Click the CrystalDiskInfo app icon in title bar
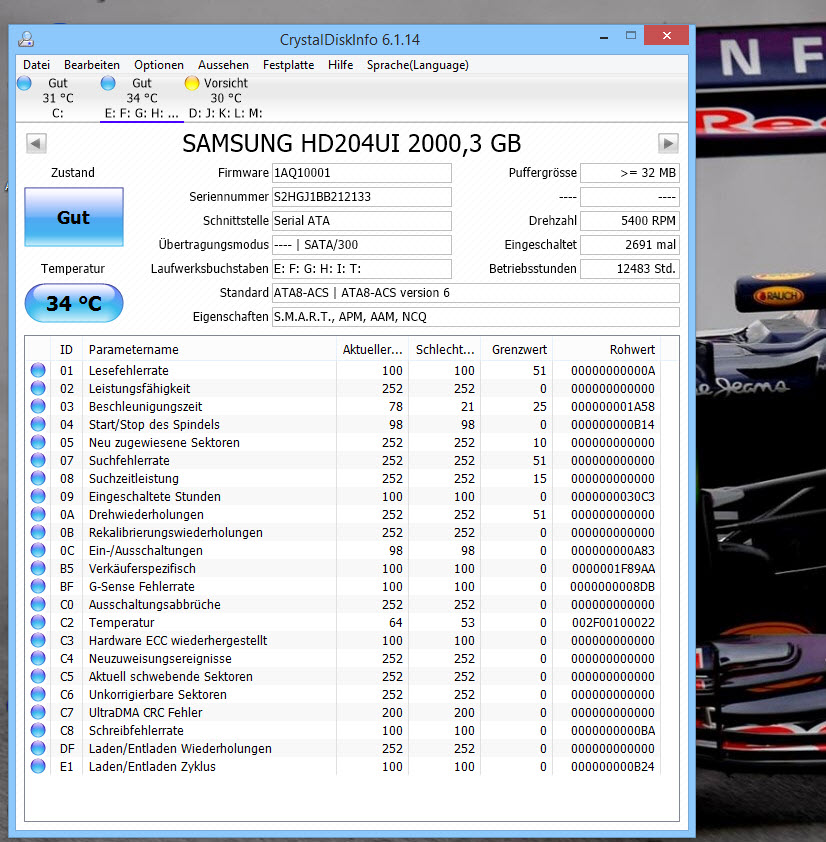826x842 pixels. point(26,39)
